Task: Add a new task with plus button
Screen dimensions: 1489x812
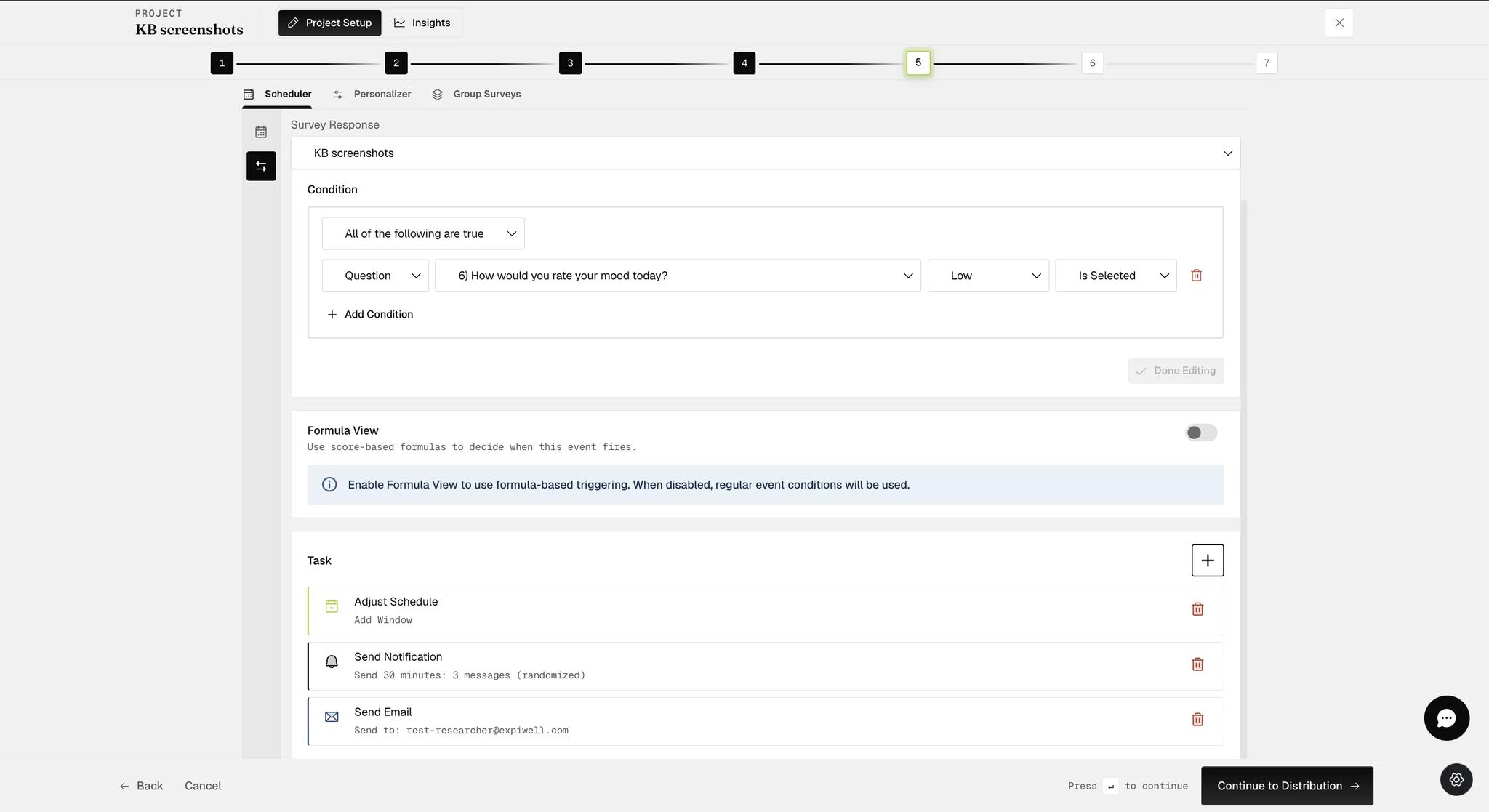Action: (x=1208, y=560)
